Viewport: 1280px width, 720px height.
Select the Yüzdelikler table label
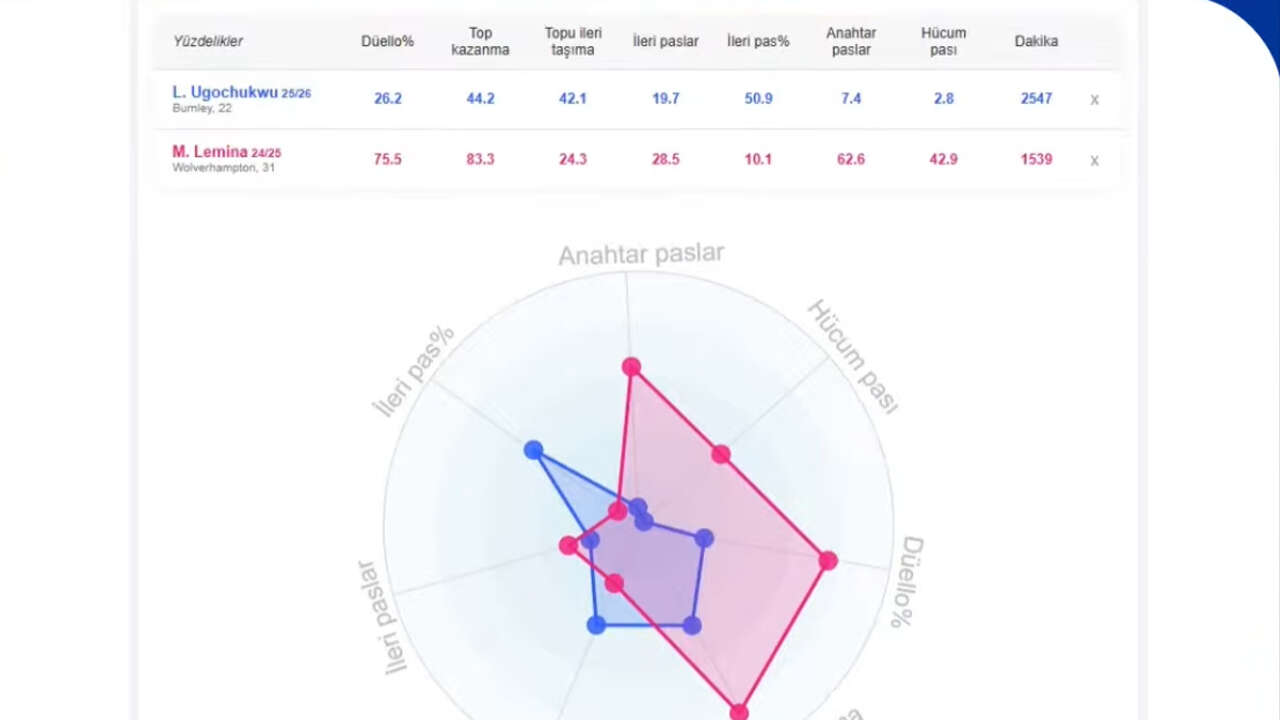pos(208,41)
